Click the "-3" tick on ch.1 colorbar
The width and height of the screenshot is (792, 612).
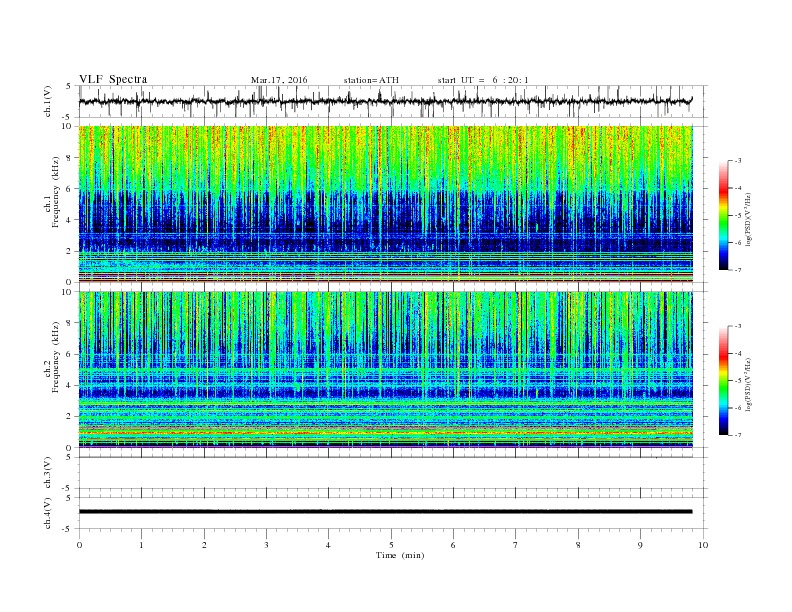[737, 161]
